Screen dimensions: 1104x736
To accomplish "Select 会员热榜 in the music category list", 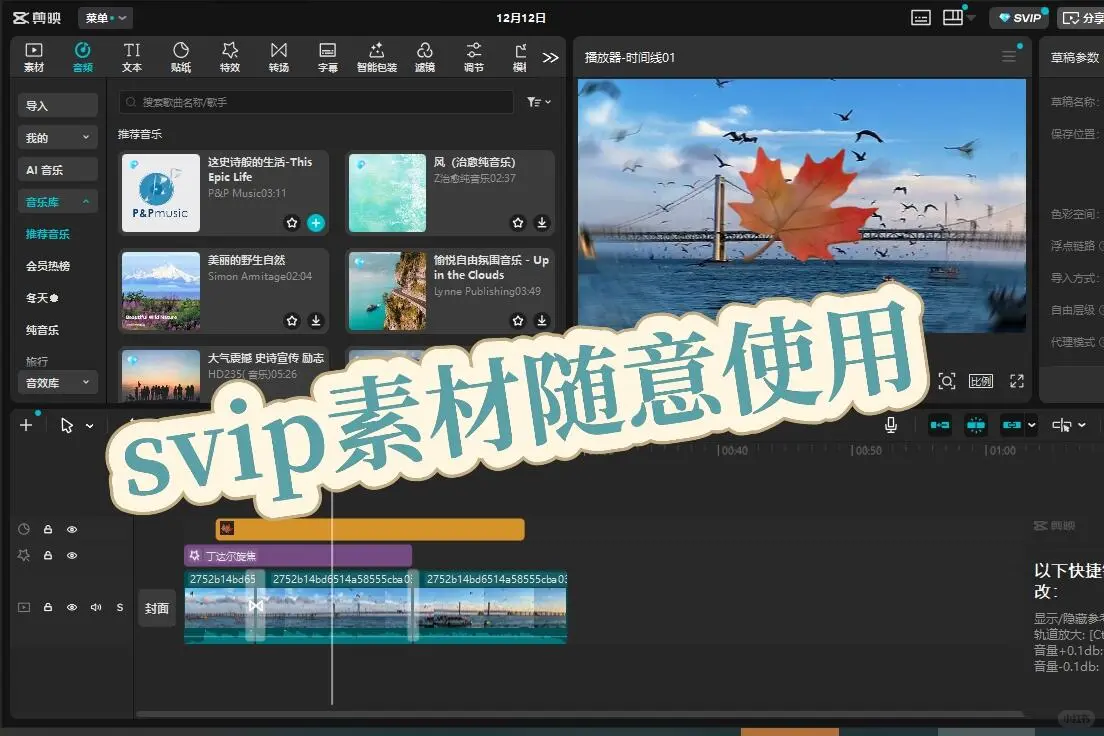I will [x=57, y=265].
